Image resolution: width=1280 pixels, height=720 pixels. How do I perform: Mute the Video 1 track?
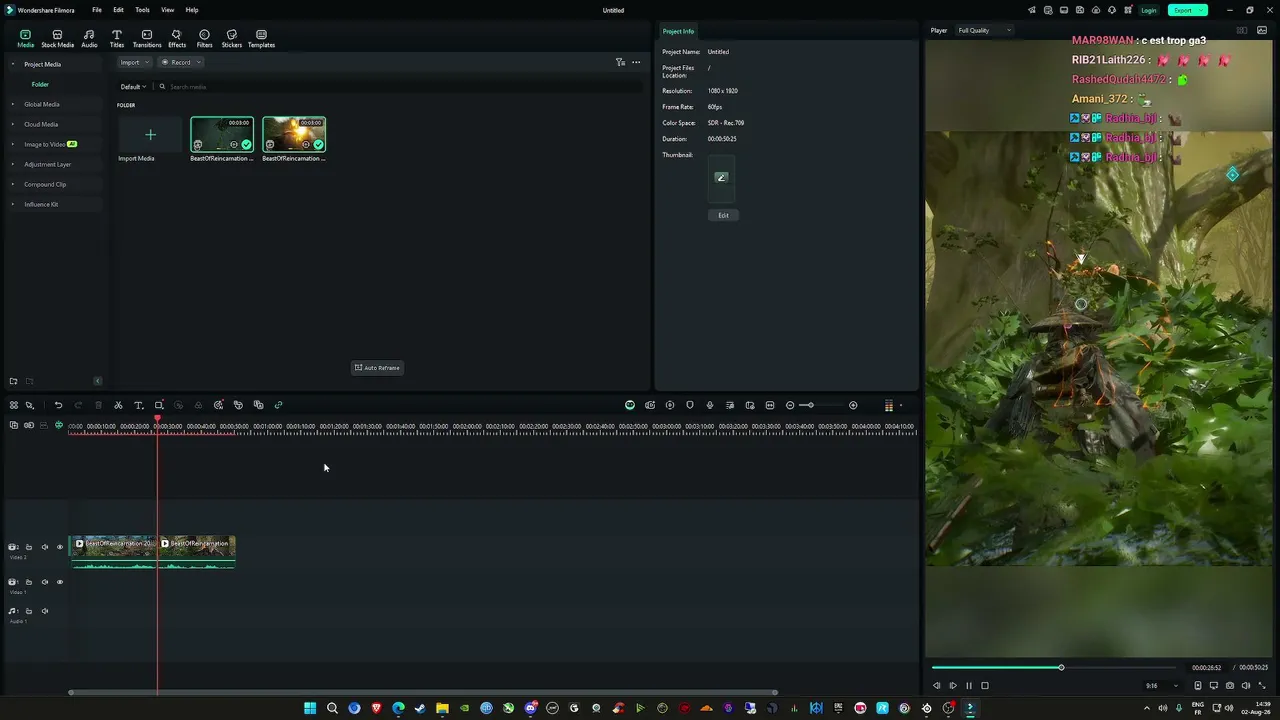[45, 582]
